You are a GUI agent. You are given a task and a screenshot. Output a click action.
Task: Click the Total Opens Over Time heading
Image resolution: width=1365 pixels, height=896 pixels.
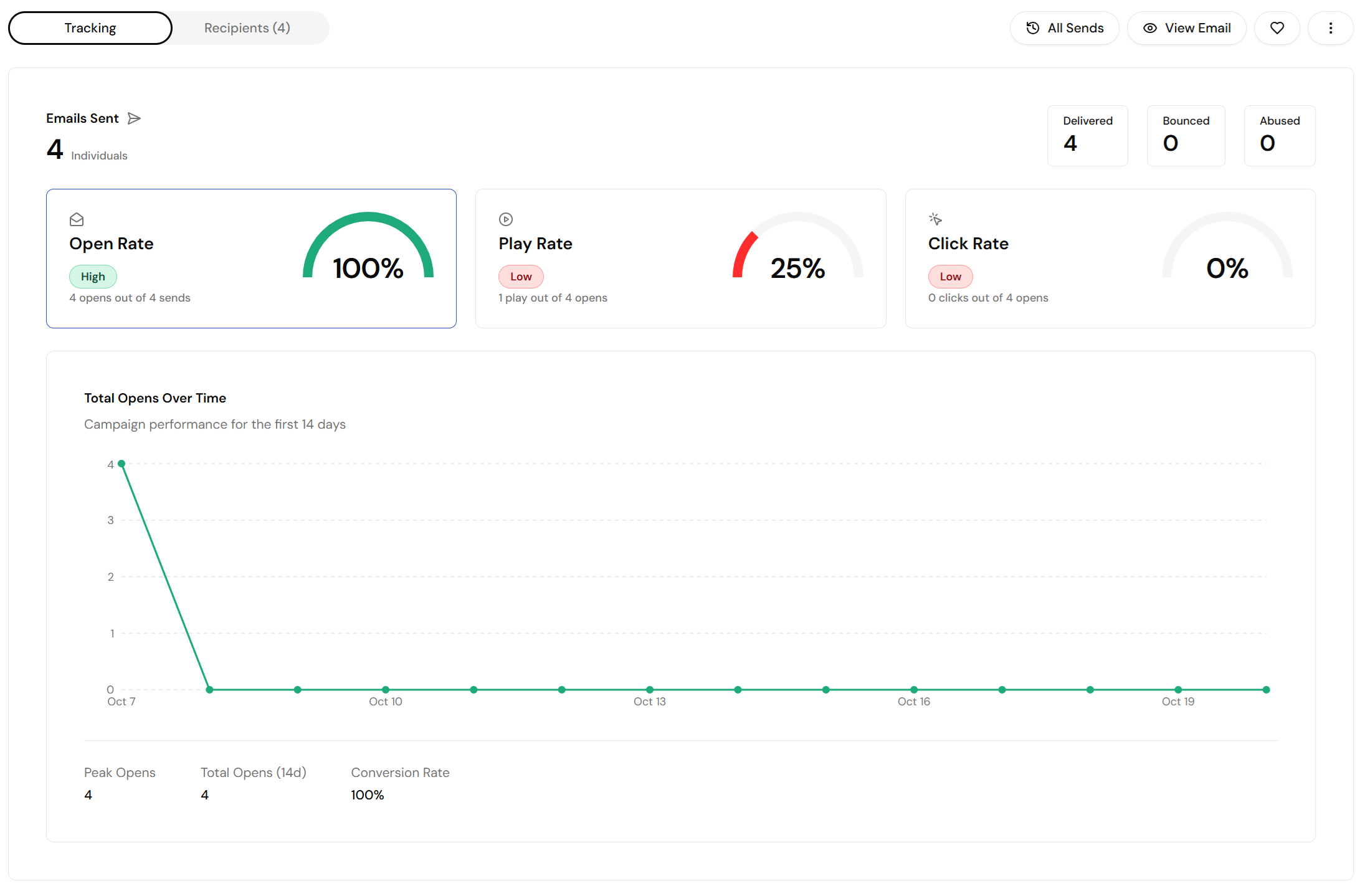point(155,398)
